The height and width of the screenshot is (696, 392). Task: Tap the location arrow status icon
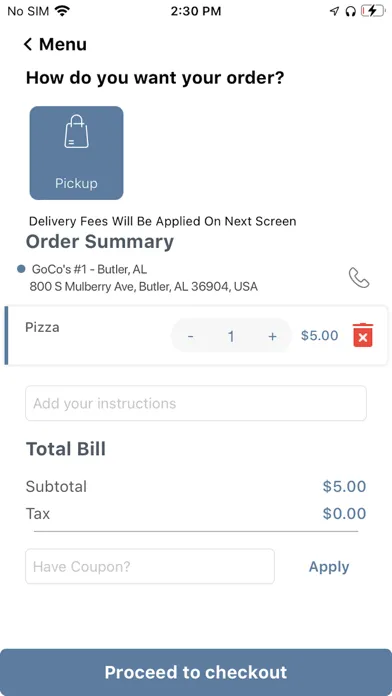[x=334, y=12]
